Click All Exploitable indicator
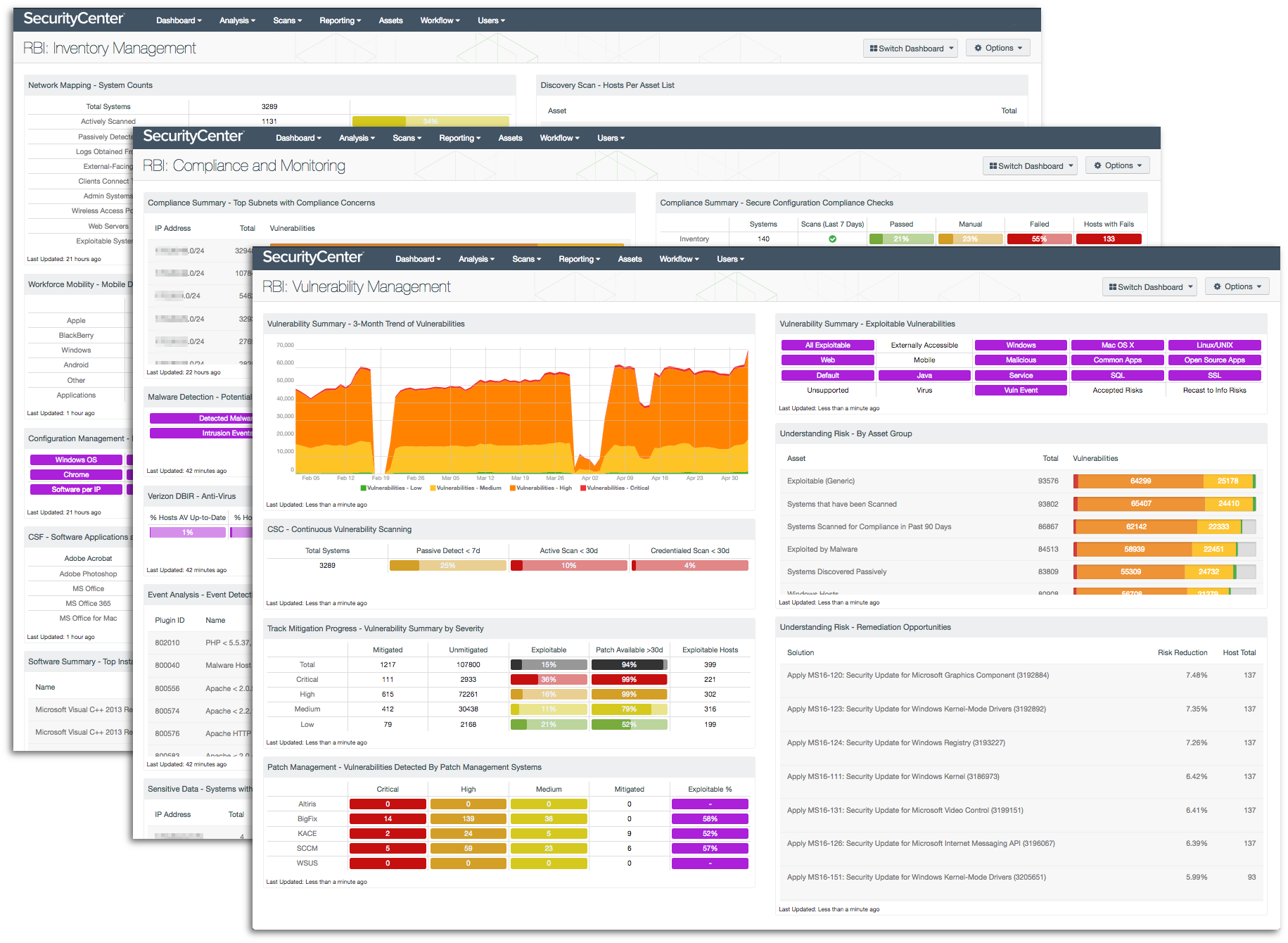The width and height of the screenshot is (1288, 943). 828,346
